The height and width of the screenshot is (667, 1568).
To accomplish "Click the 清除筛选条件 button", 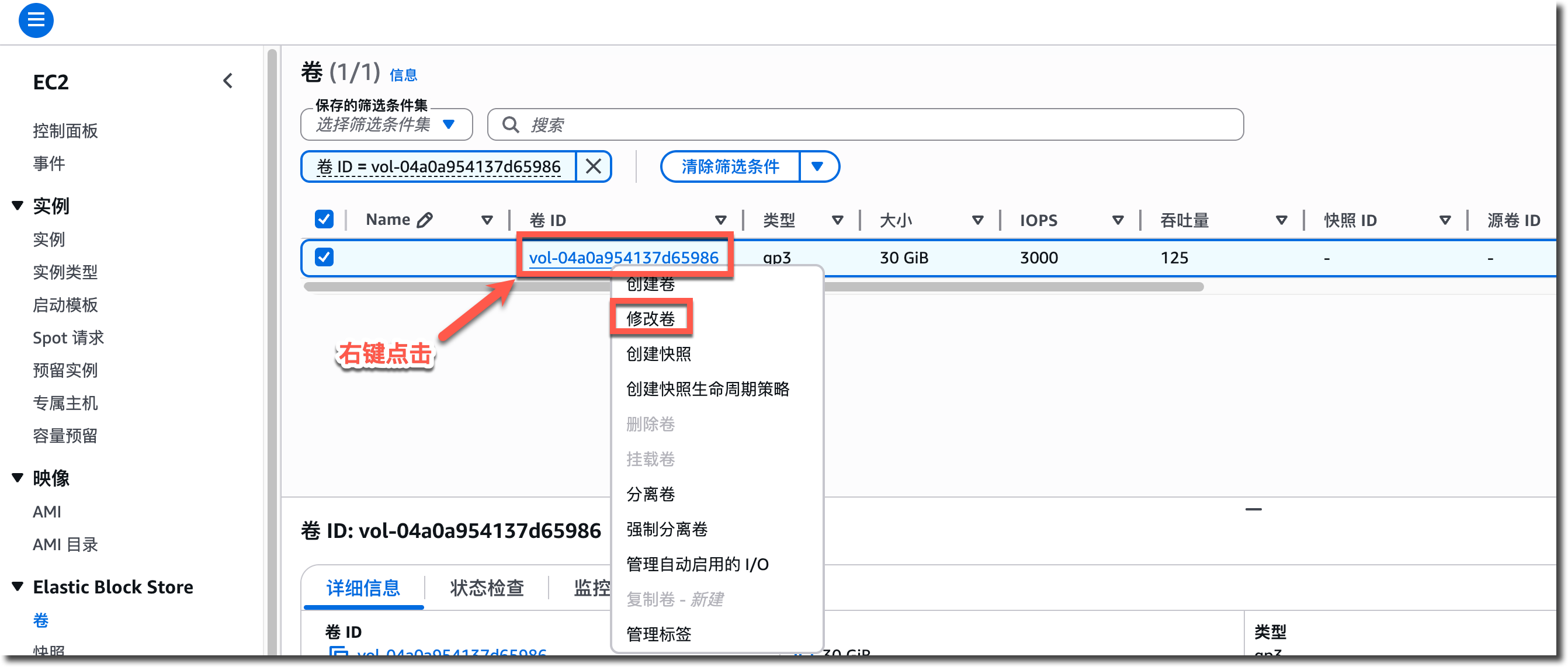I will click(730, 166).
